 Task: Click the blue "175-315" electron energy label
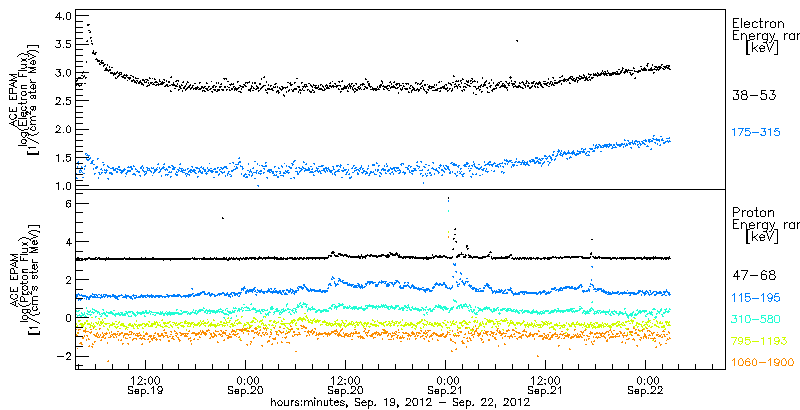(756, 133)
